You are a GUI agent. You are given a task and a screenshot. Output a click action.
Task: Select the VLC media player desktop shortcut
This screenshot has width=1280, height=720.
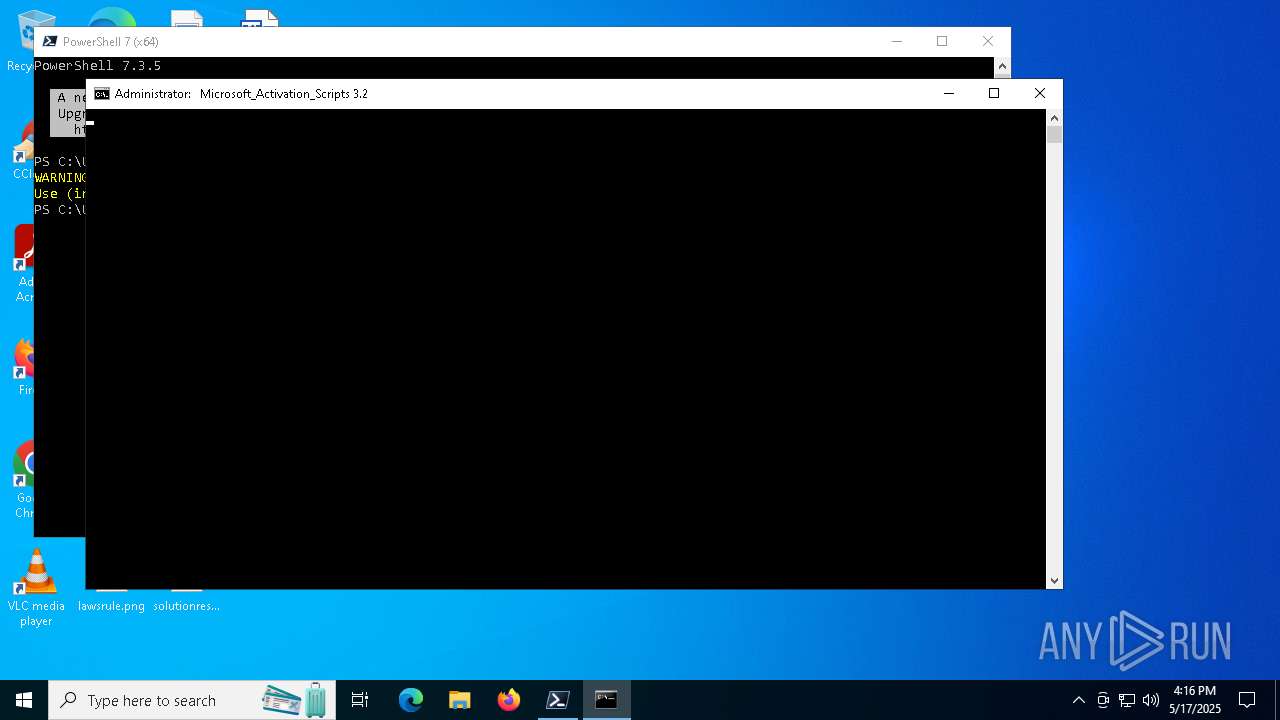tap(36, 588)
